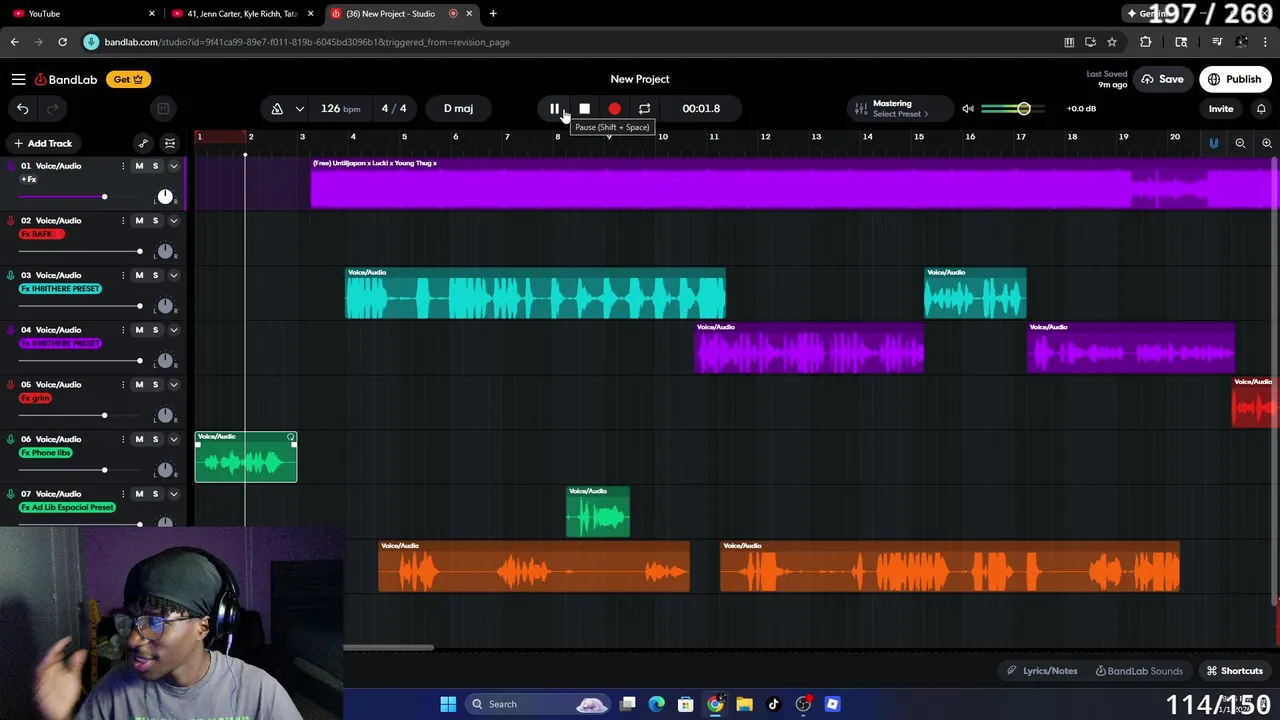Click the redo arrow
The height and width of the screenshot is (720, 1280).
(x=52, y=108)
